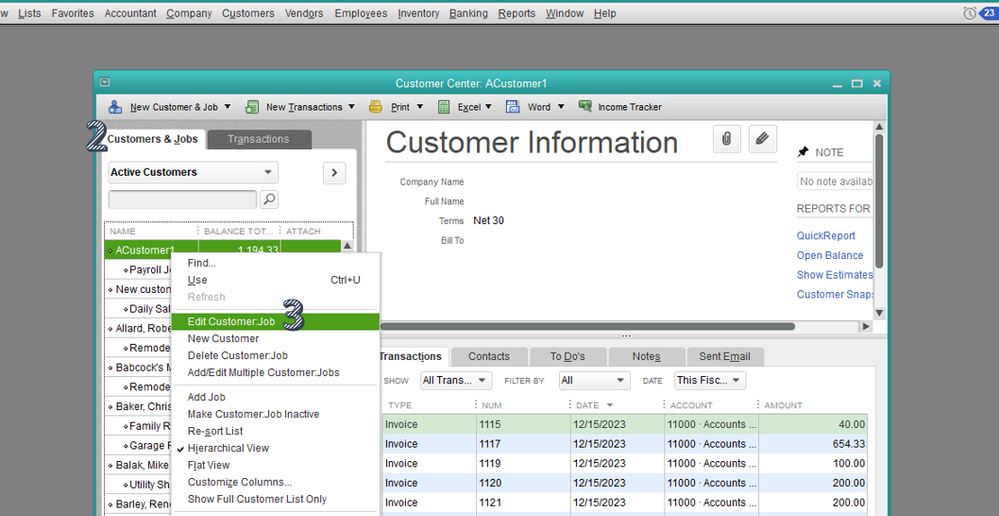Choose Show Full Customer List Only
The image size is (999, 516).
coord(257,499)
